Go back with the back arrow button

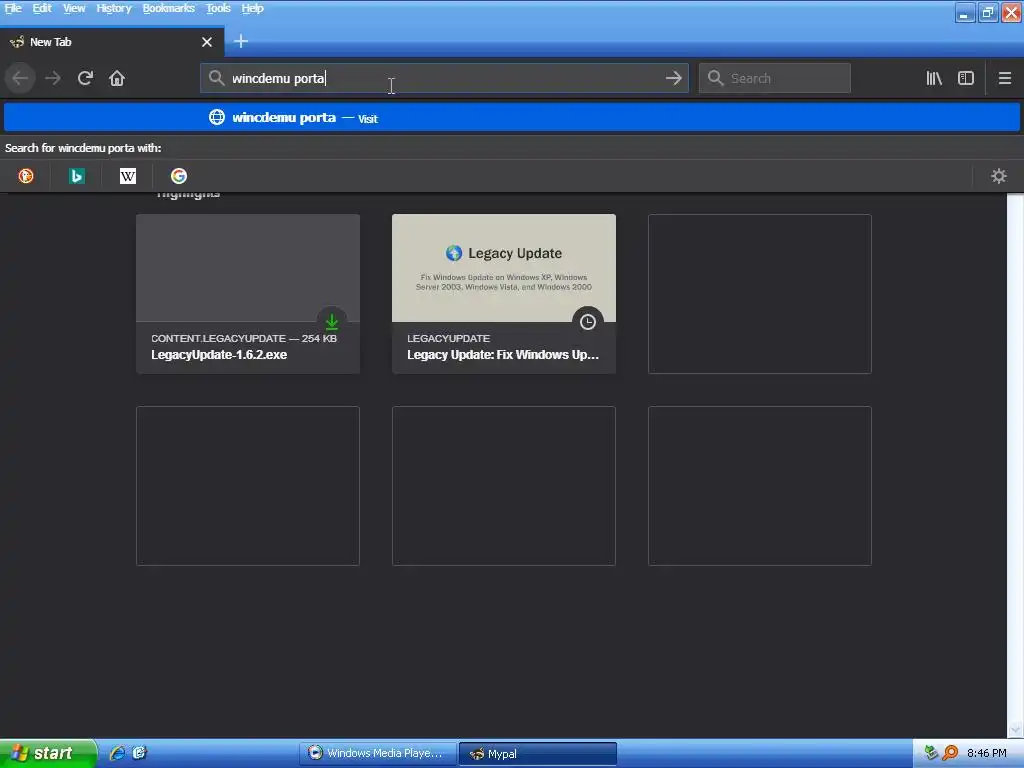point(20,78)
